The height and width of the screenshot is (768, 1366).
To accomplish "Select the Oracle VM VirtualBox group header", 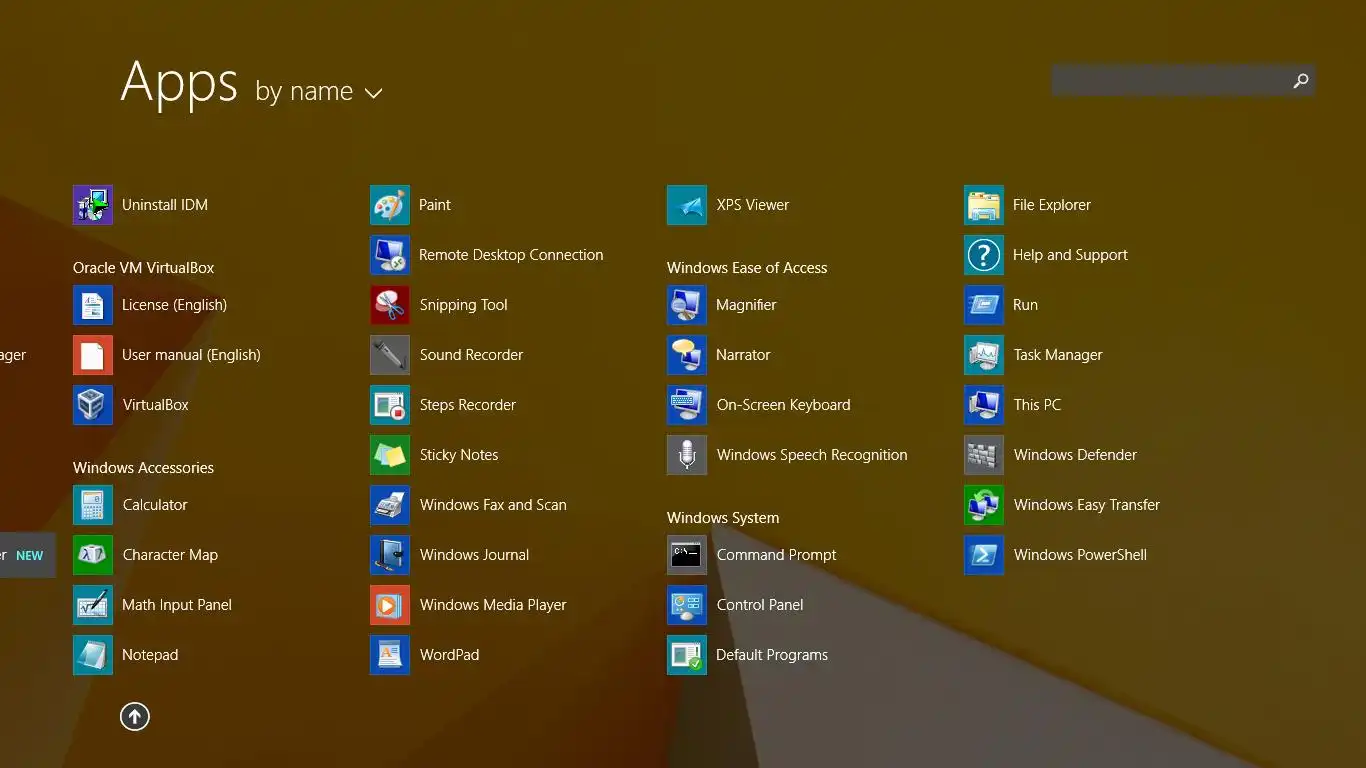I will 144,268.
